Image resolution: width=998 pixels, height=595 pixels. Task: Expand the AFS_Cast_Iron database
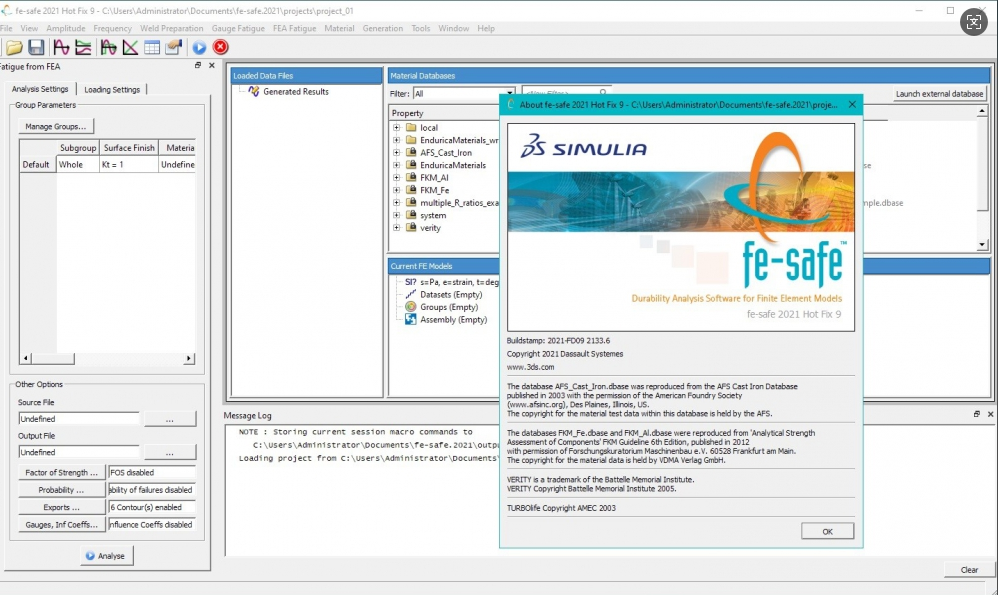pyautogui.click(x=397, y=152)
